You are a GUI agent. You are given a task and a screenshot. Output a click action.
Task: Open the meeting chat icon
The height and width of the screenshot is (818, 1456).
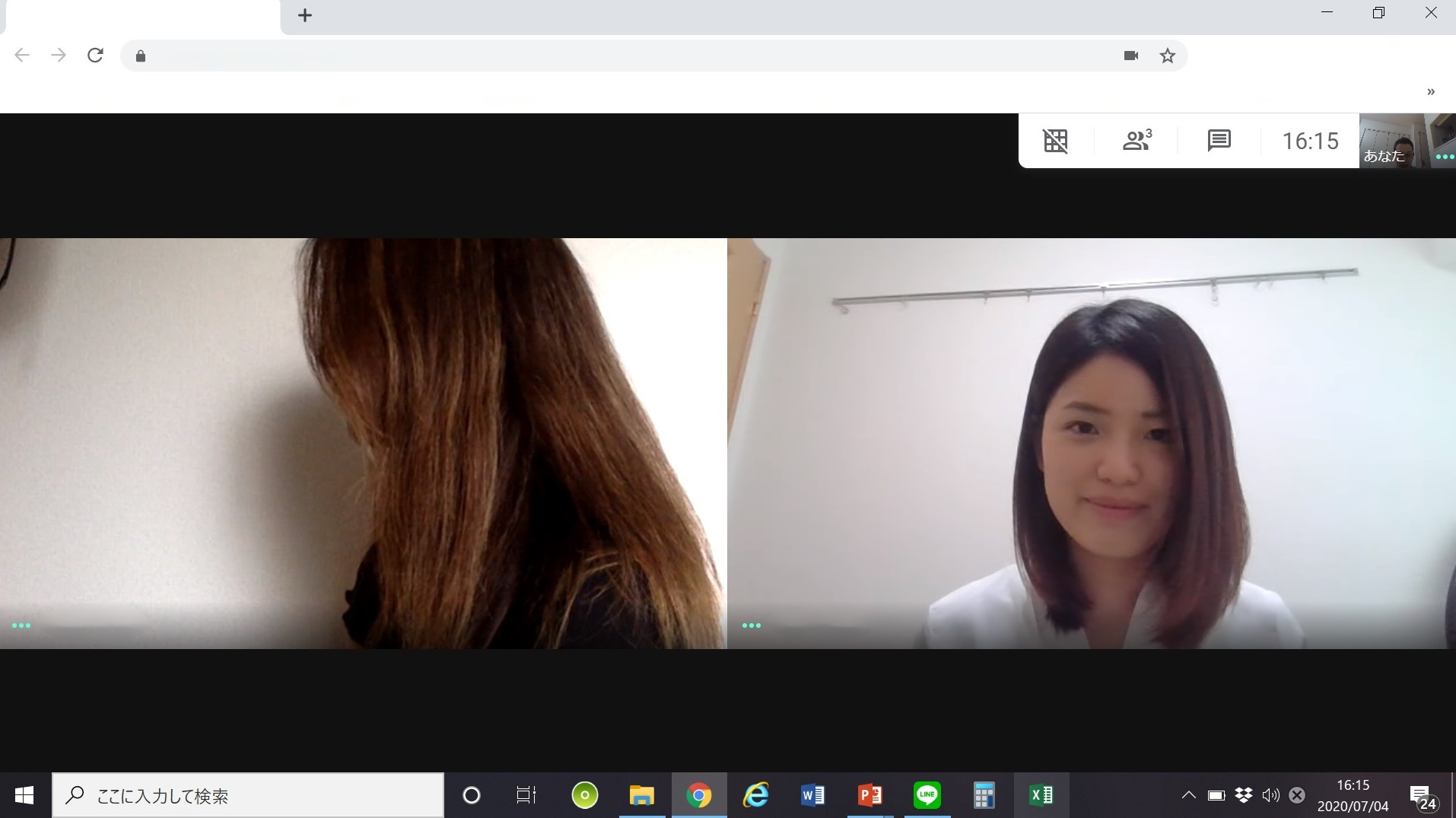[1219, 141]
